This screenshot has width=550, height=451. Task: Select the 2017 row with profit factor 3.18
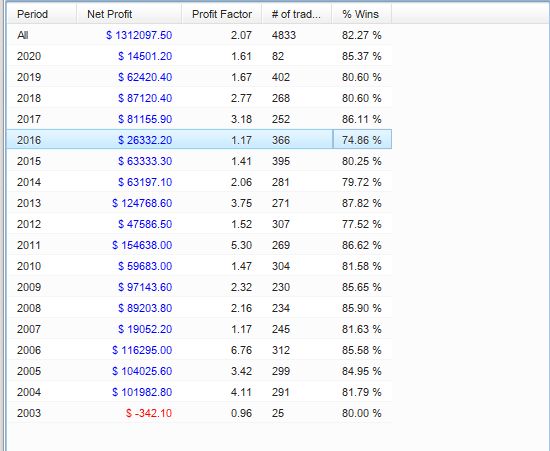coord(199,119)
